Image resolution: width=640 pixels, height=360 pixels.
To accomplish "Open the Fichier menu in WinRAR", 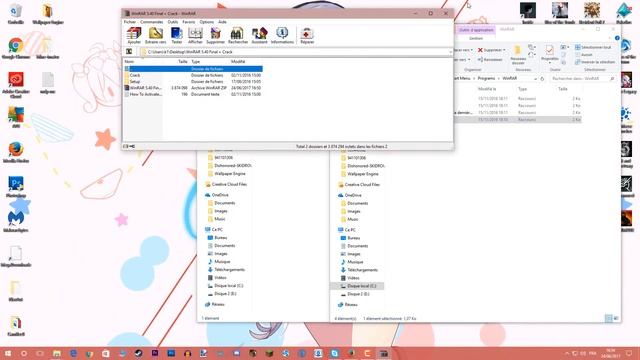I will click(130, 22).
